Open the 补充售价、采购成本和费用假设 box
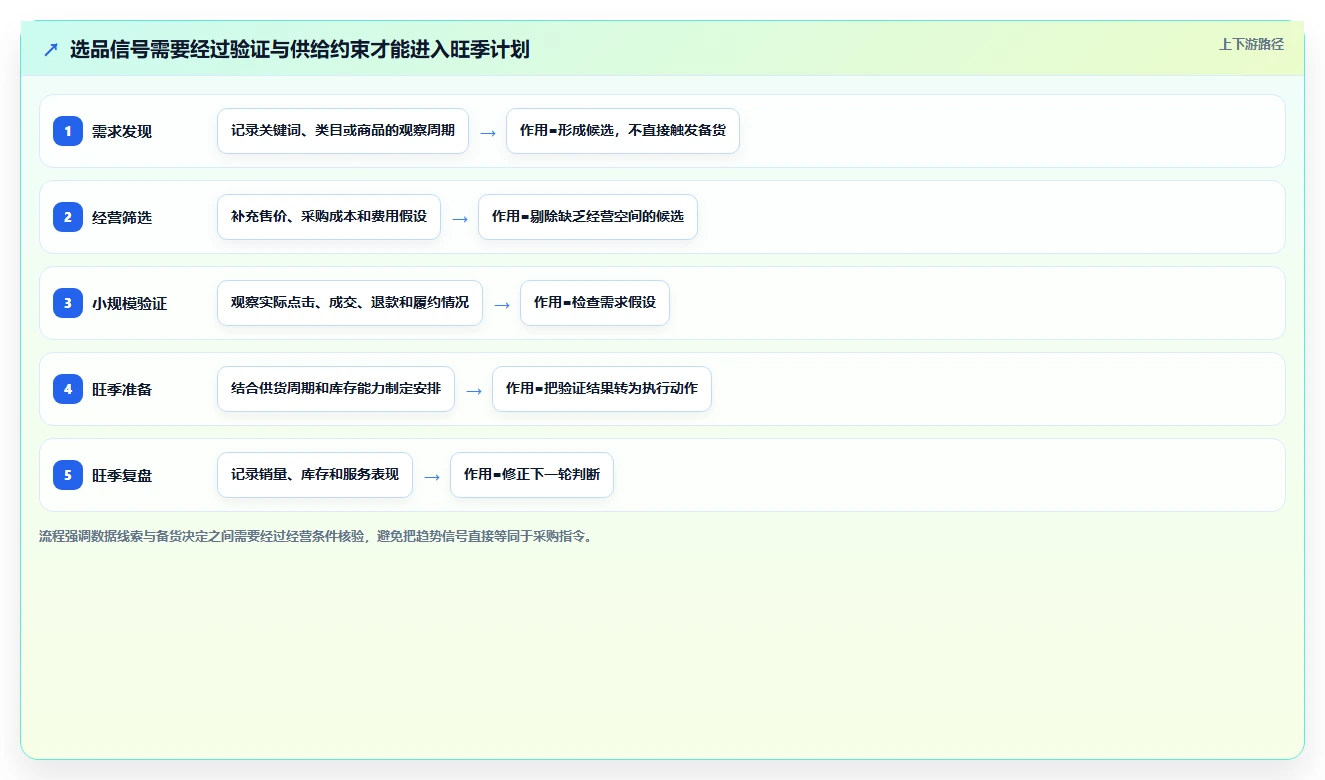The height and width of the screenshot is (780, 1325). click(329, 217)
